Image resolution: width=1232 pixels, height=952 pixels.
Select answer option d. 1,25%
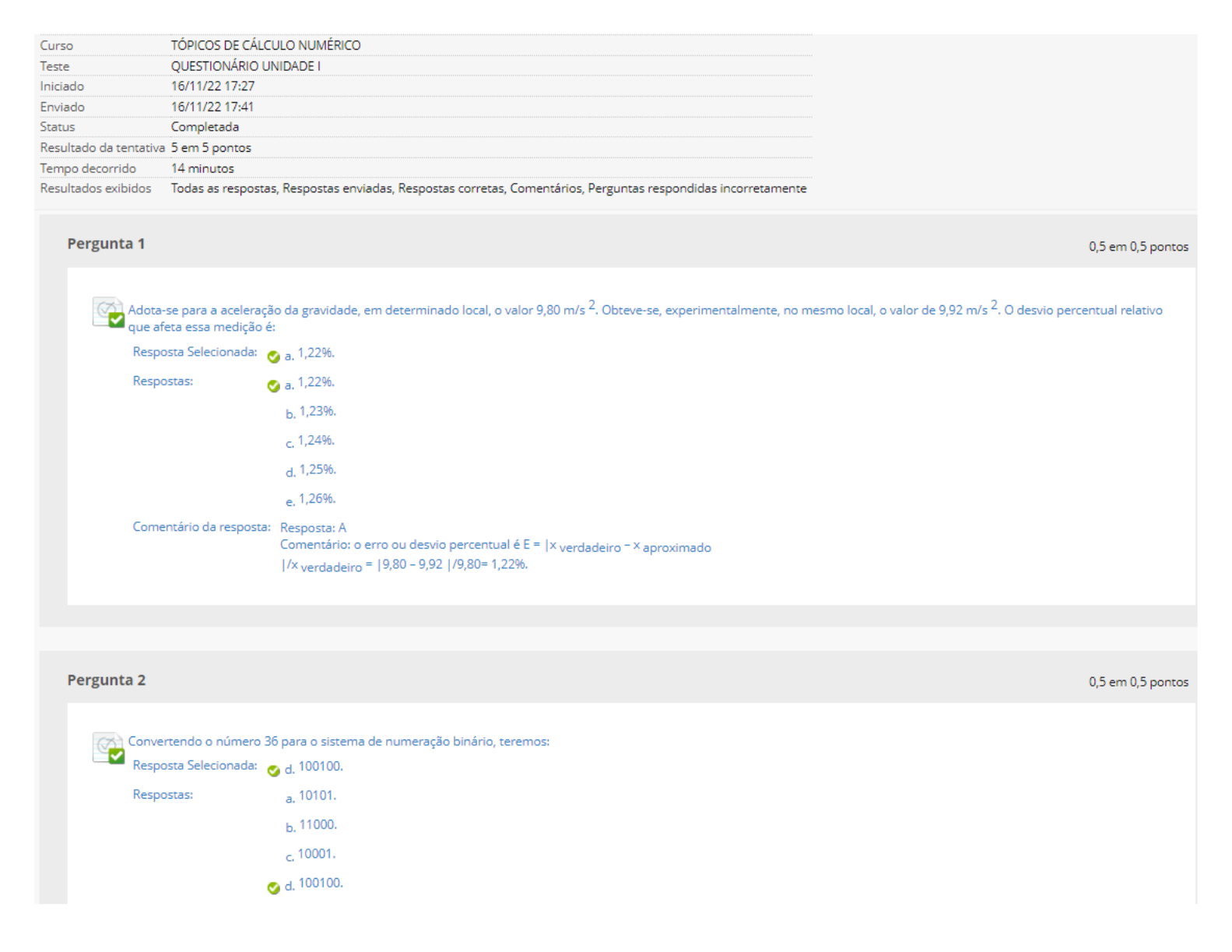pyautogui.click(x=317, y=470)
